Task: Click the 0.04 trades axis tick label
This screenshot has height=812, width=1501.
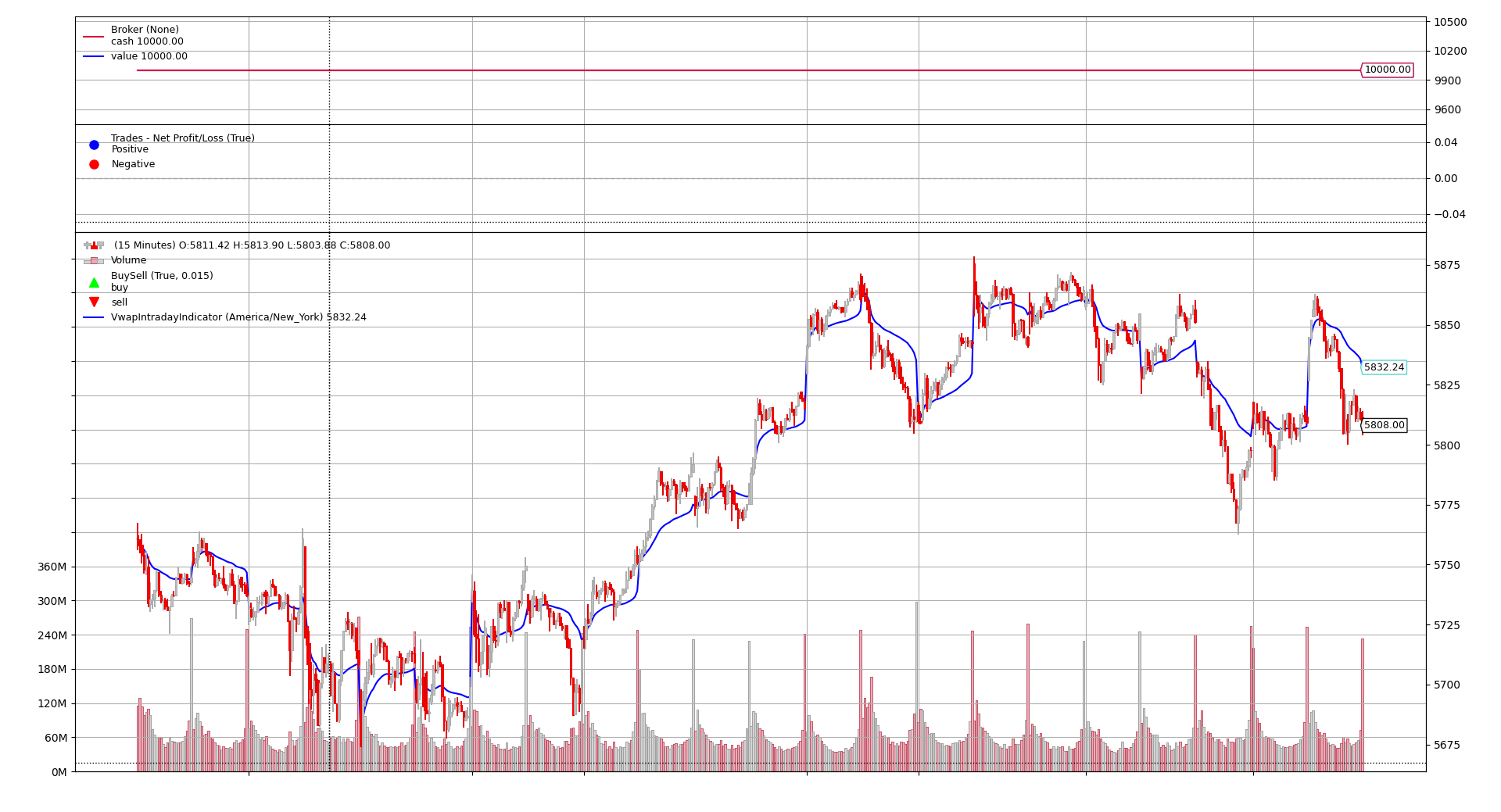Action: click(x=1445, y=142)
